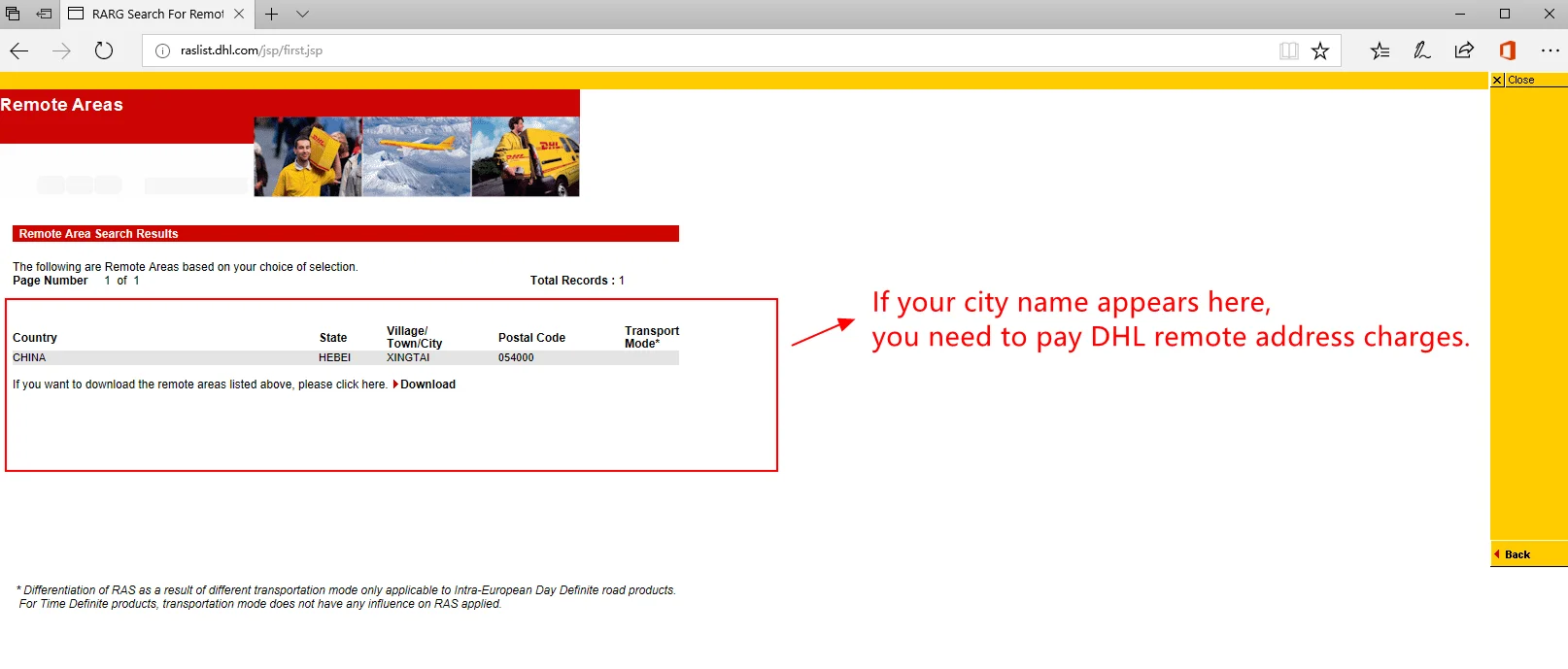Click the DHL delivery van photo
The height and width of the screenshot is (669, 1568).
point(526,156)
